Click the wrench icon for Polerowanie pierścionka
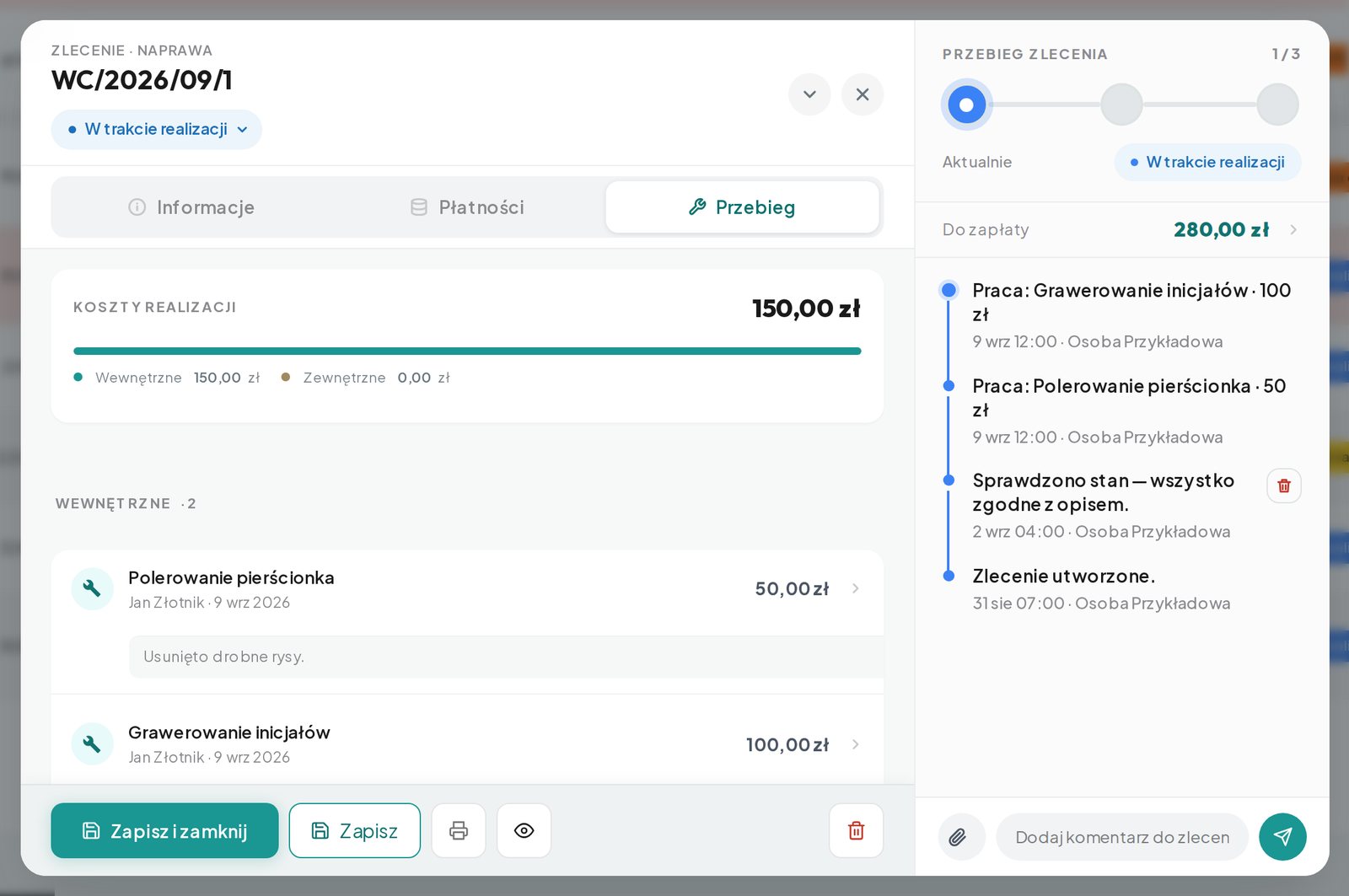Viewport: 1349px width, 896px height. pyautogui.click(x=92, y=588)
